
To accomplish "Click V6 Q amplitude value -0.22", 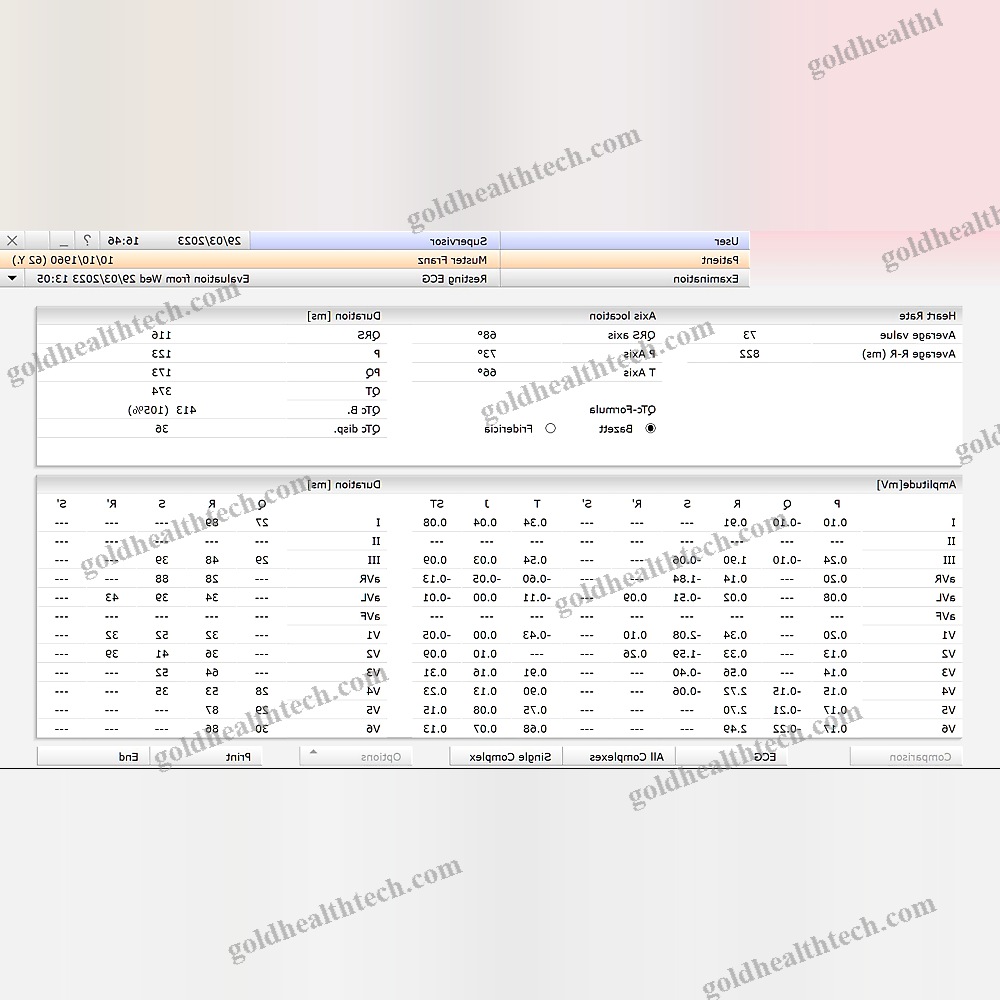I will (787, 729).
